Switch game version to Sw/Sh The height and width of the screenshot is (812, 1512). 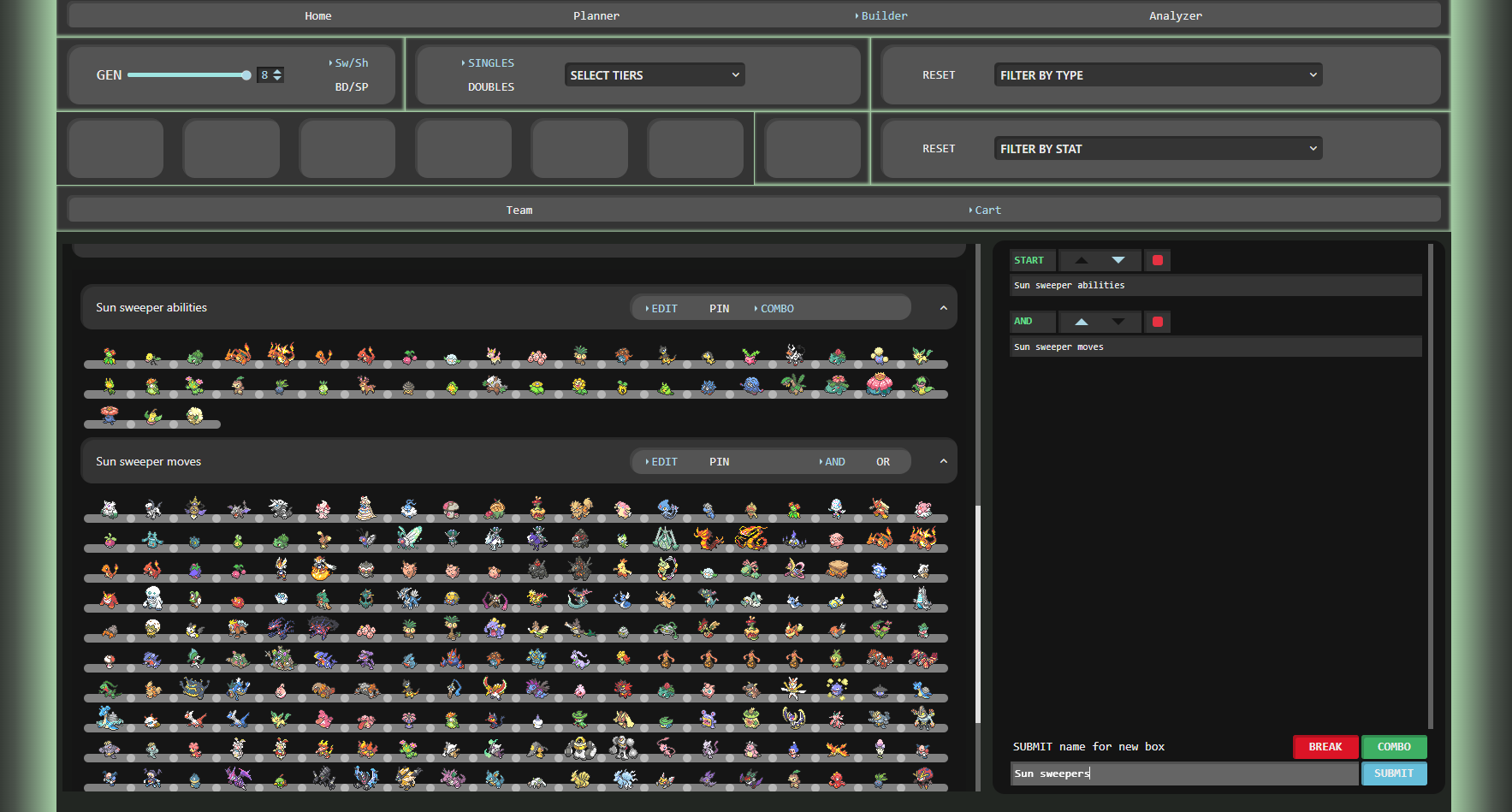tap(352, 63)
